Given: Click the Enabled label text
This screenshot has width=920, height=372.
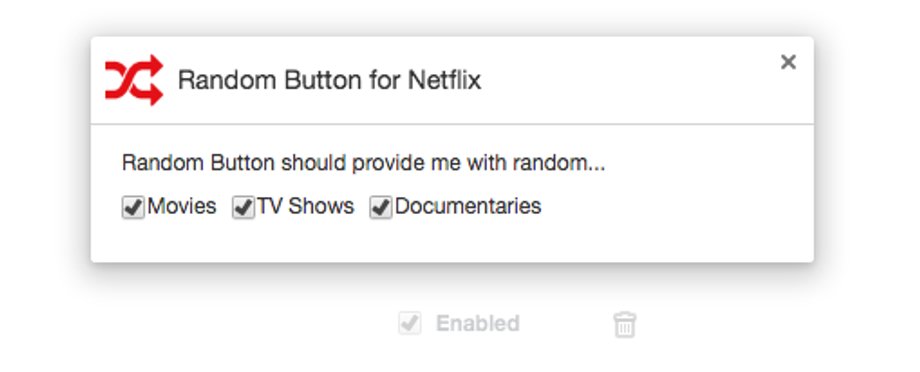Looking at the screenshot, I should click(x=478, y=323).
